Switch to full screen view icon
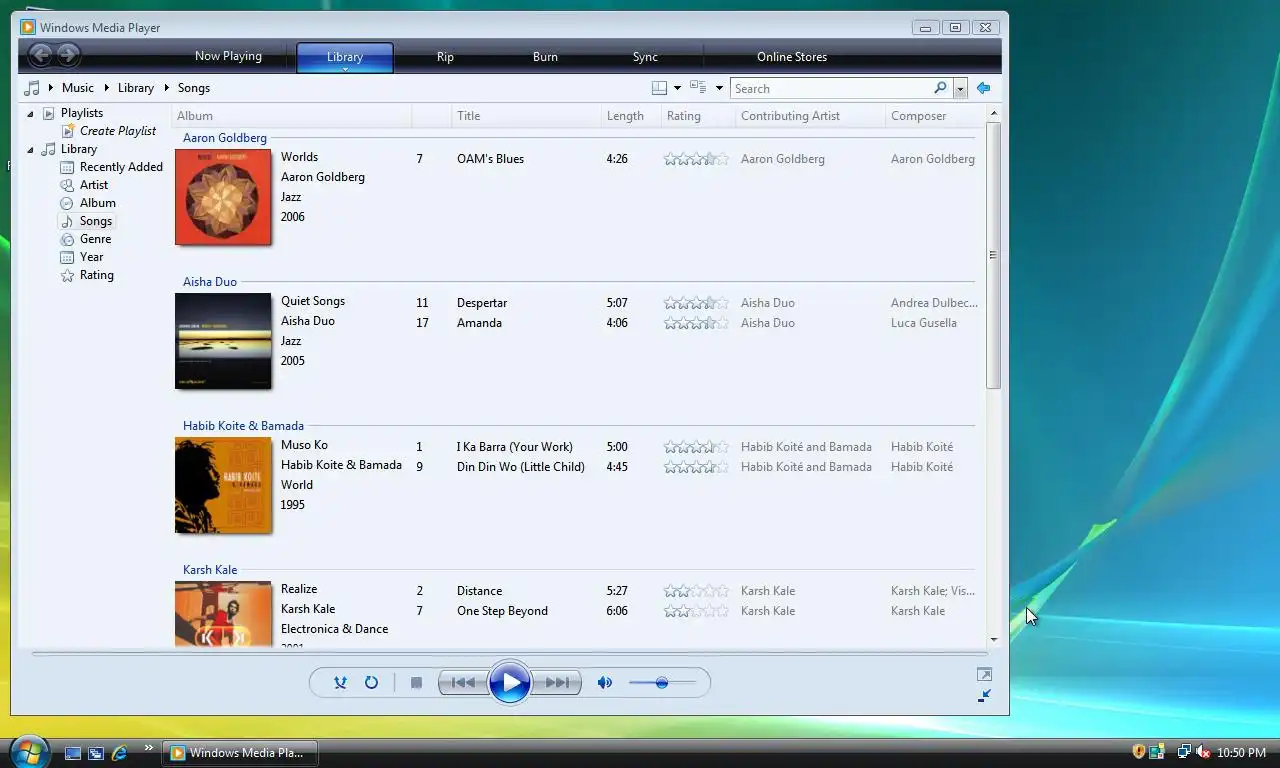This screenshot has width=1280, height=768. 984,675
